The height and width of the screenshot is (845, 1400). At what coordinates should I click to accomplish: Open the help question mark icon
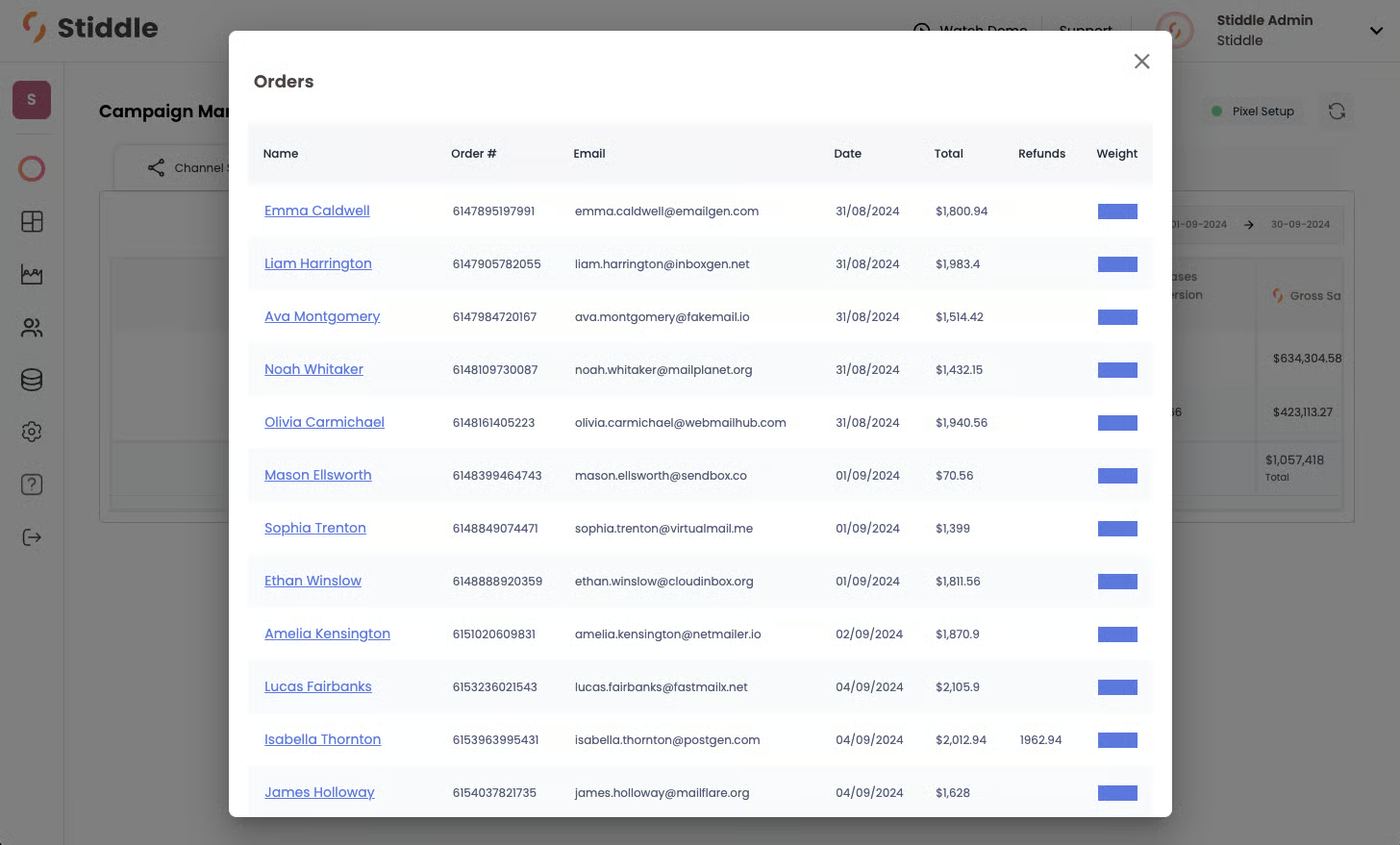point(32,484)
